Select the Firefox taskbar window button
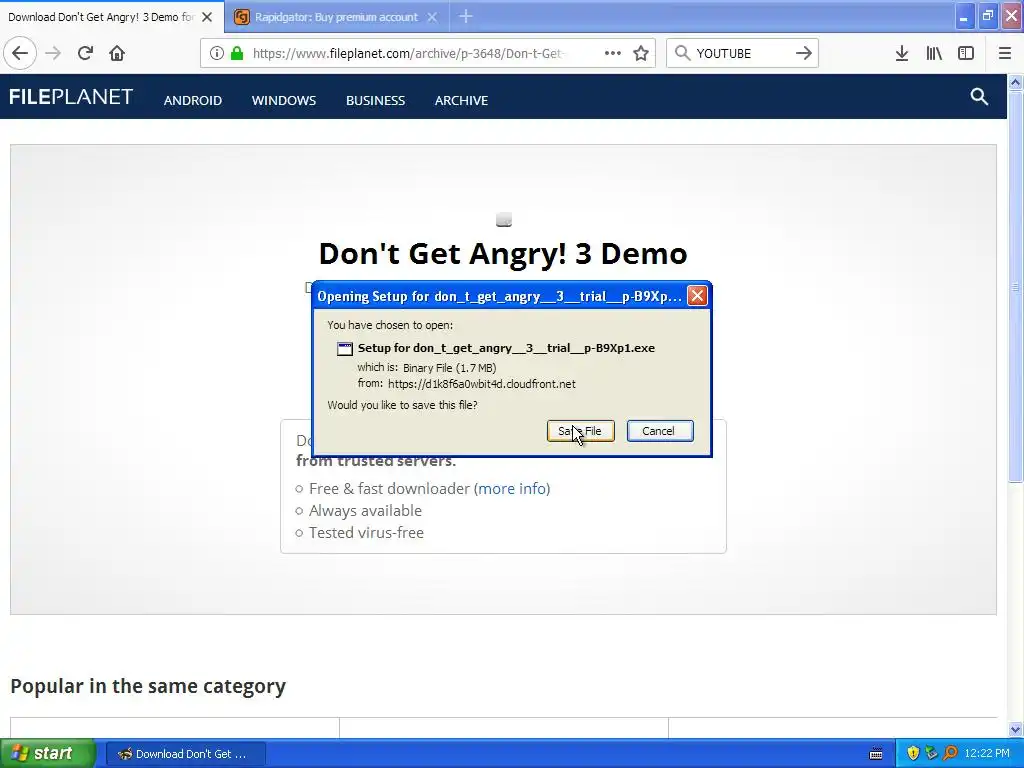Viewport: 1024px width, 768px height. [x=186, y=754]
